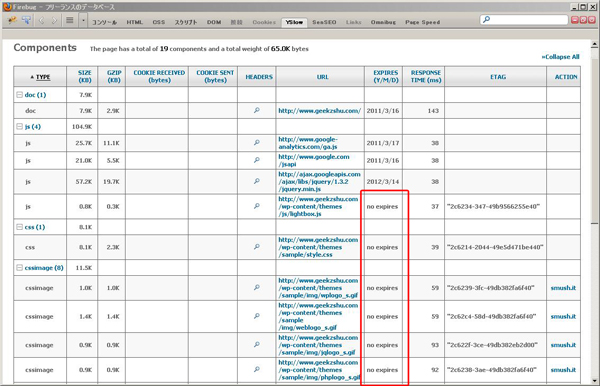Click the back arrow in toolbar
Screen dimensions: 600x386
(x=41, y=20)
